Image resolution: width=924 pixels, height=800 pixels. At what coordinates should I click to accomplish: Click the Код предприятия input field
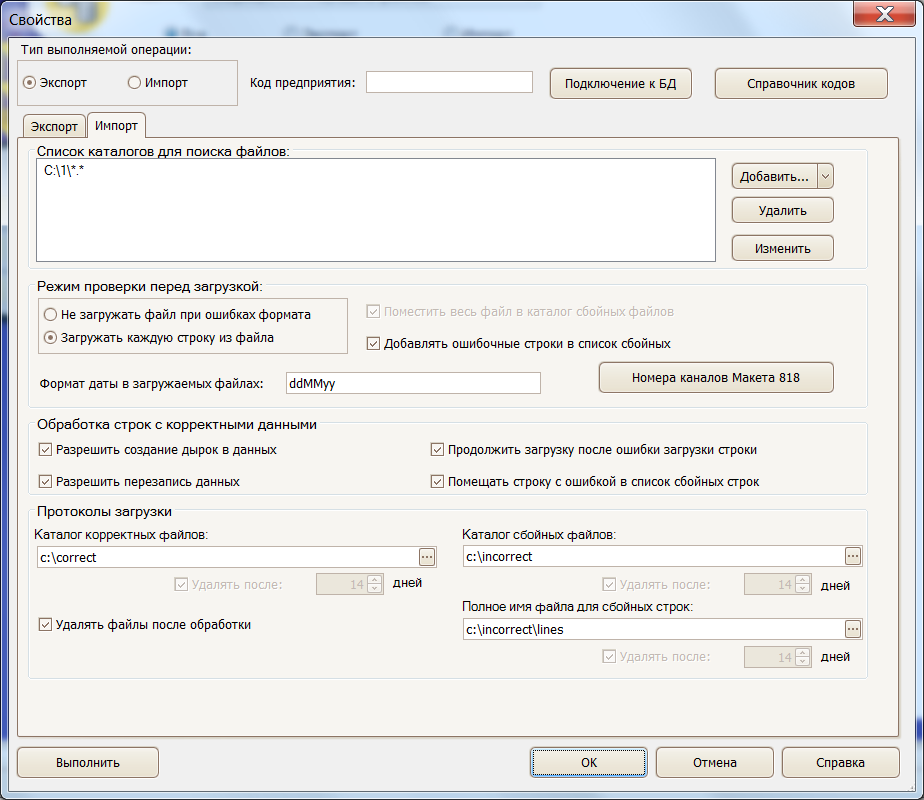point(449,81)
